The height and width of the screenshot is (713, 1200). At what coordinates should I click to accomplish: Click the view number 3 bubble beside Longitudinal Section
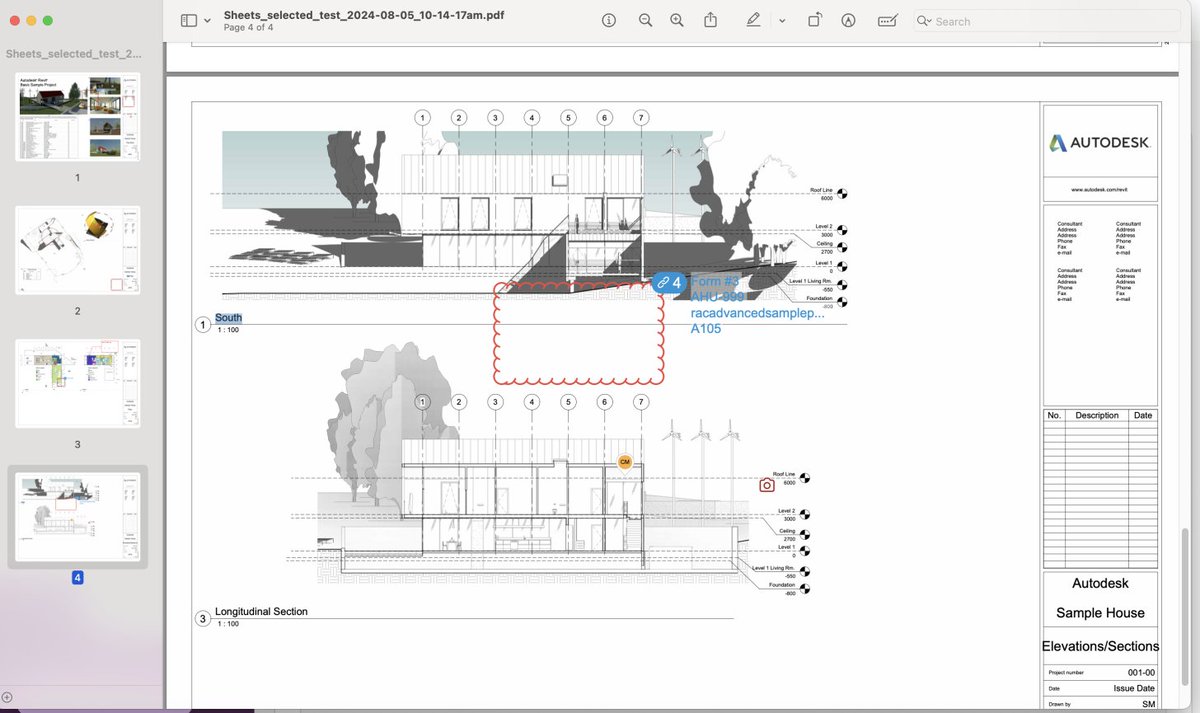[x=203, y=619]
